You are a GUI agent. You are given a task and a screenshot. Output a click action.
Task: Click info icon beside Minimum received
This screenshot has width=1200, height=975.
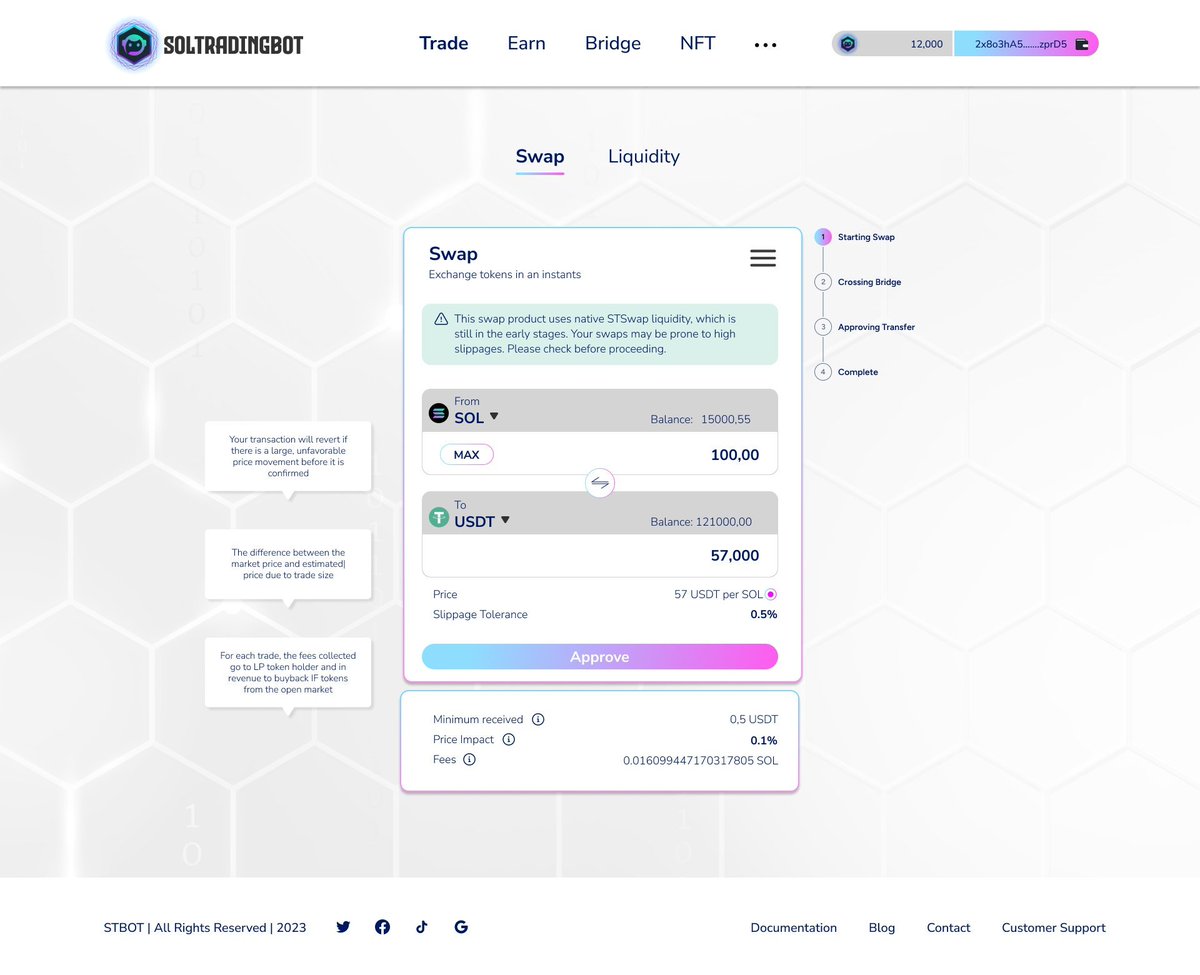(x=538, y=719)
